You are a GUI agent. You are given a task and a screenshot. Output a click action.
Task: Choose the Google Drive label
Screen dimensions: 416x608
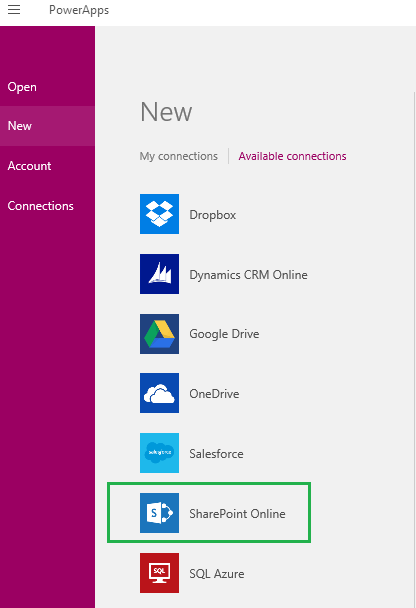(224, 334)
